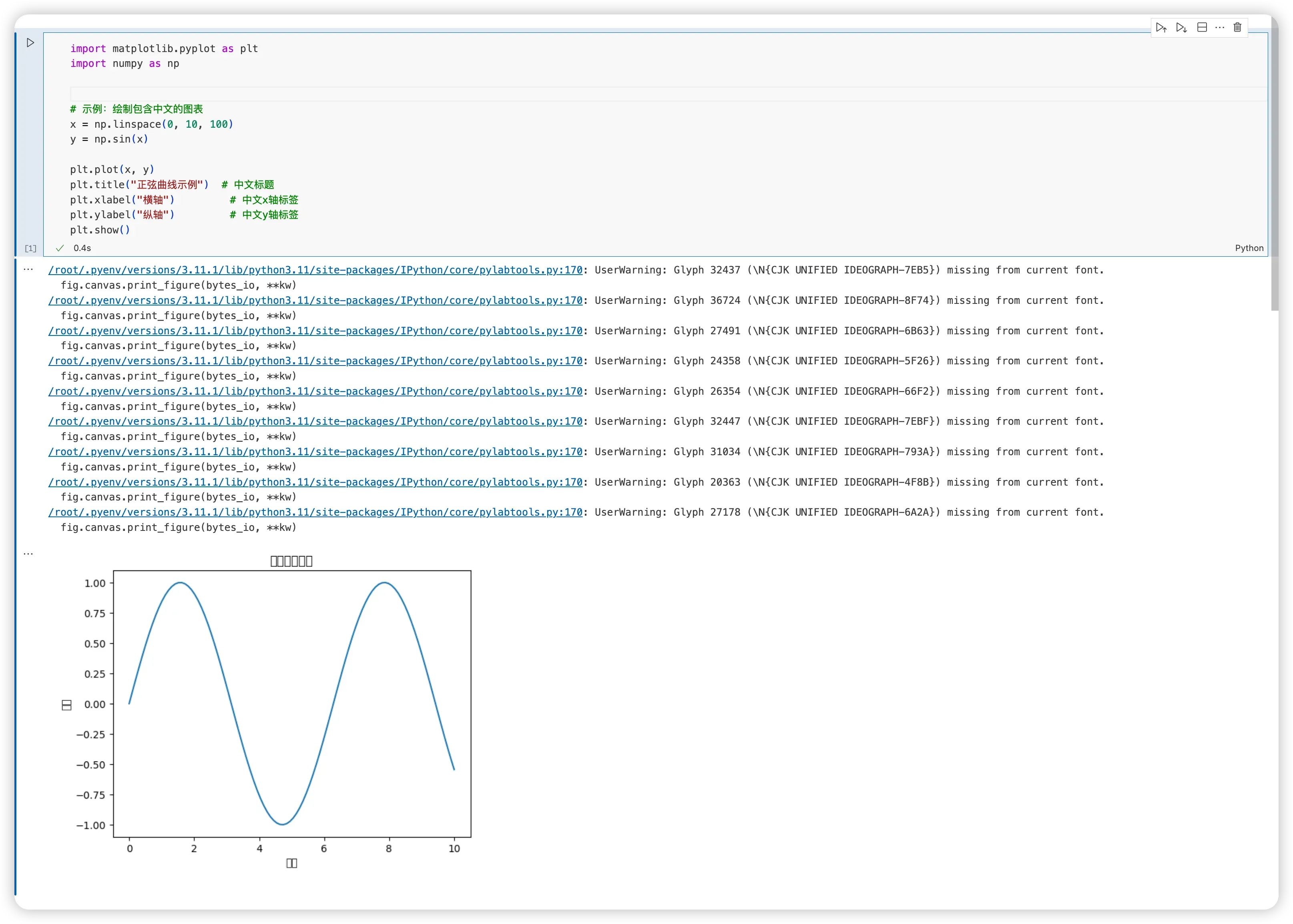Open pylabtools.py link for Glyph 26354 warning
The height and width of the screenshot is (924, 1293).
tap(315, 392)
